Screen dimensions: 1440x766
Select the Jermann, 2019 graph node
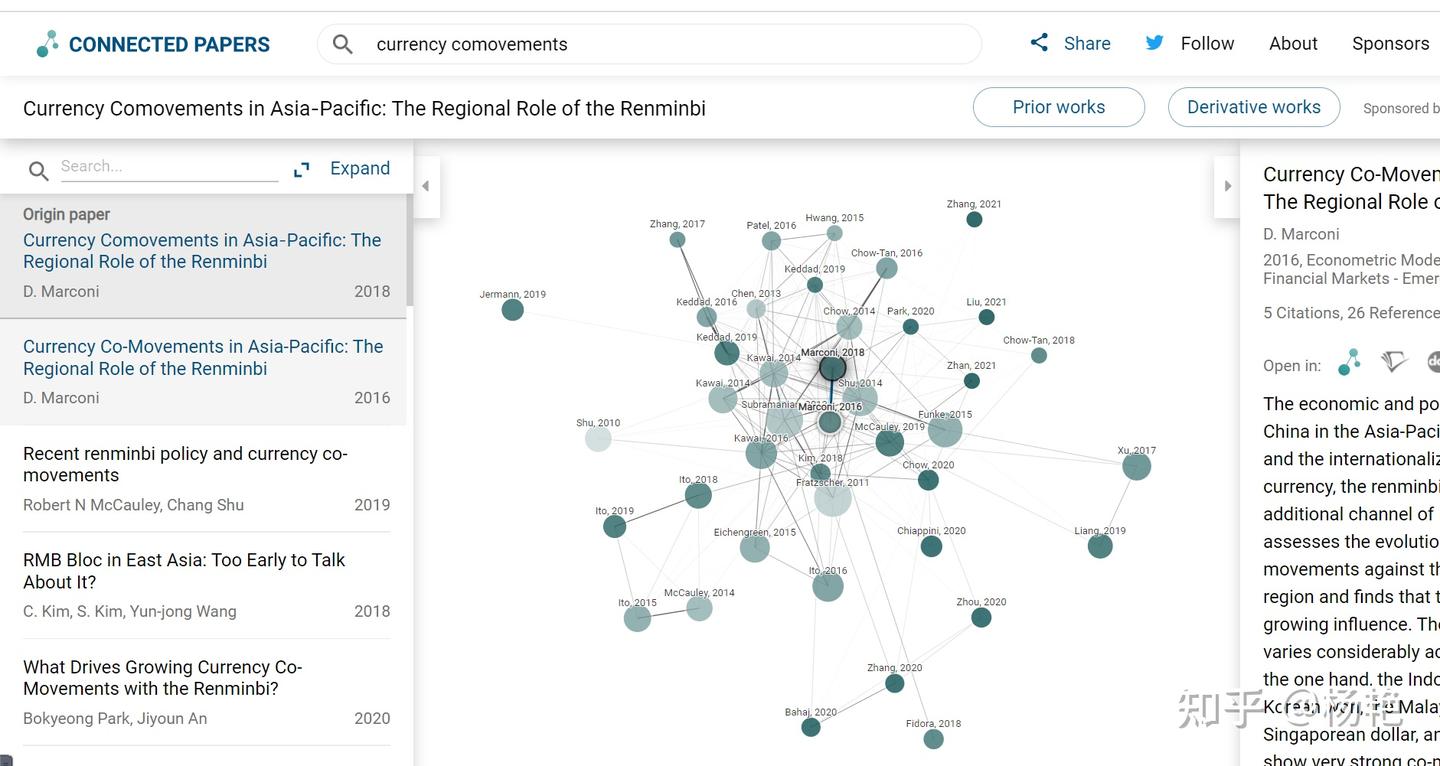pos(512,310)
